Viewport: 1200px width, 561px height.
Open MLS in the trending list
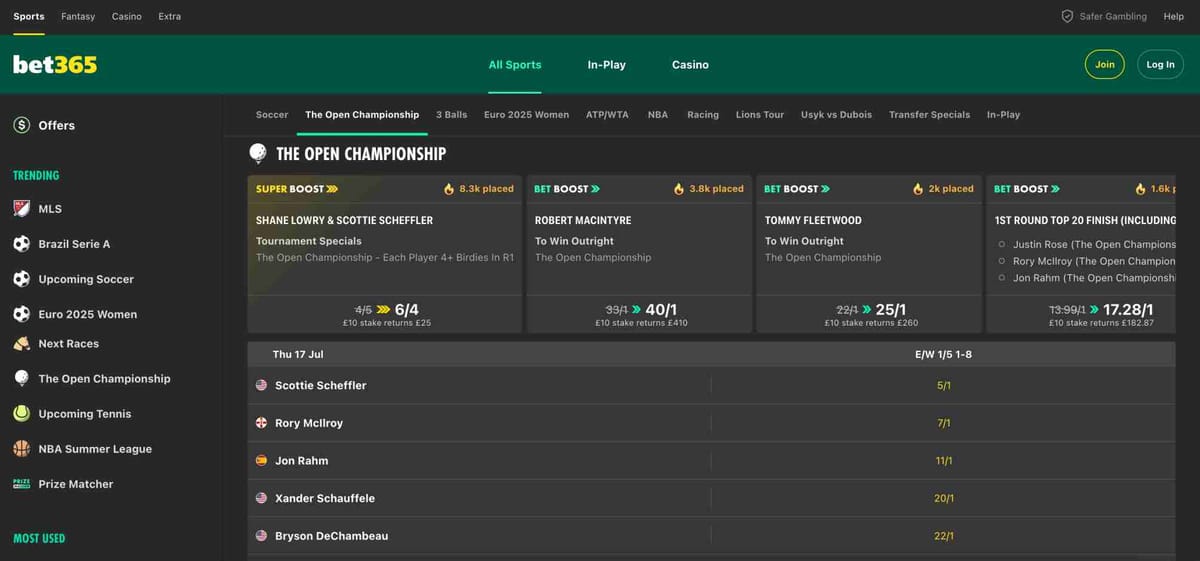coord(50,209)
